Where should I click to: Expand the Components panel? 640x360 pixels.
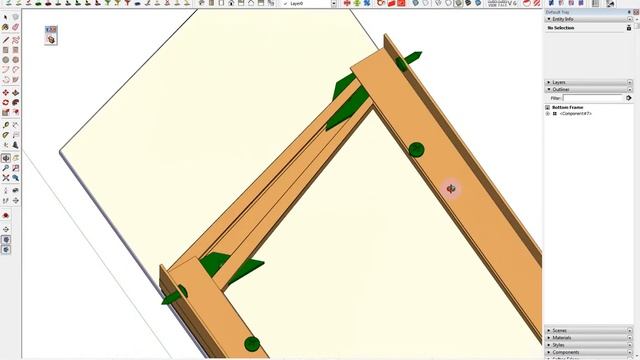(549, 352)
